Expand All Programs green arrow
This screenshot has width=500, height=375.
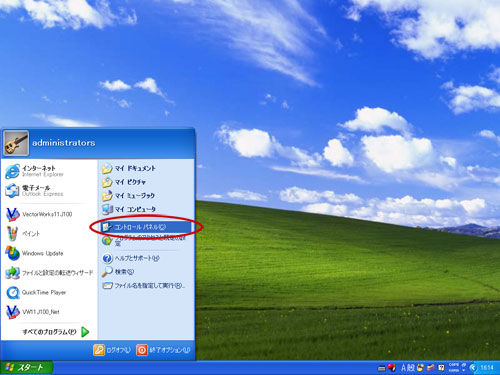pyautogui.click(x=85, y=332)
